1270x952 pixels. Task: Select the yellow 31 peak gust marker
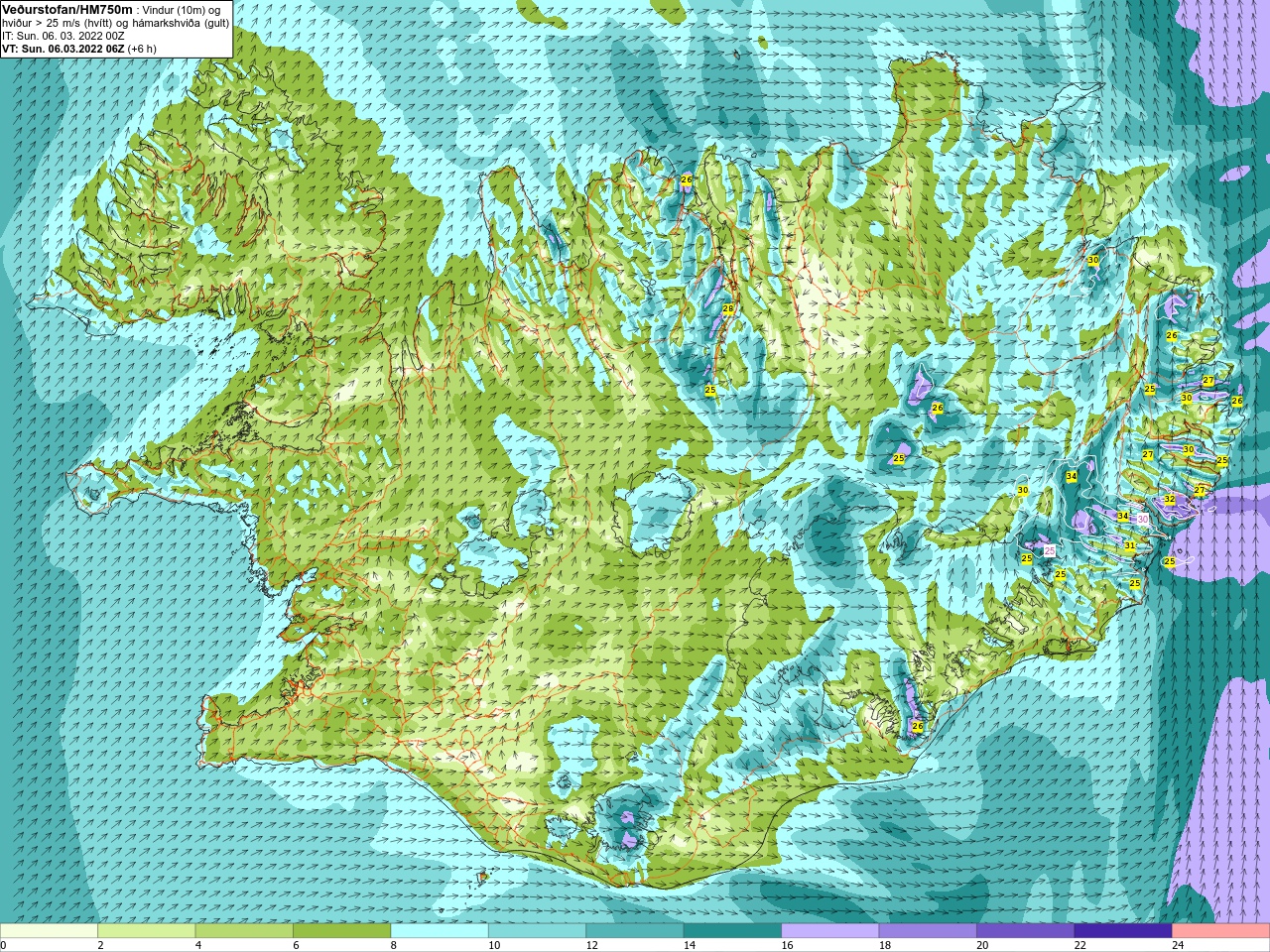click(x=1130, y=545)
